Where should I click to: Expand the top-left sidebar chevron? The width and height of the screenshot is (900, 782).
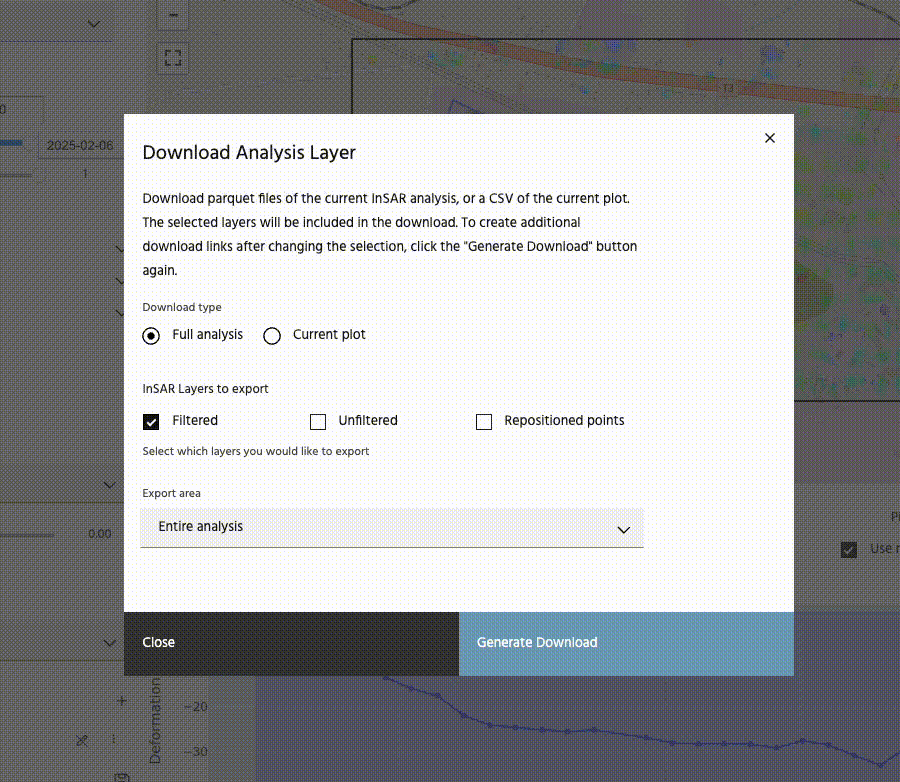point(94,24)
